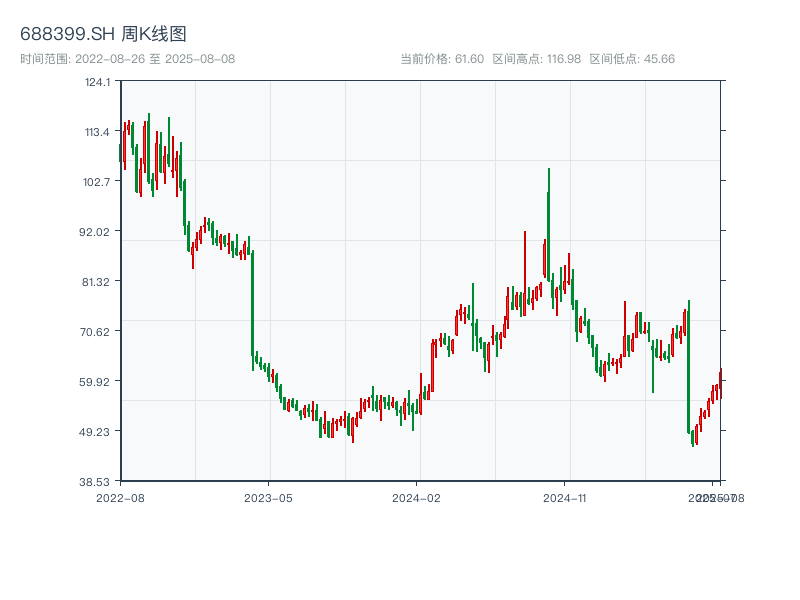
Task: Click the y-axis label 124.1
Action: [97, 82]
